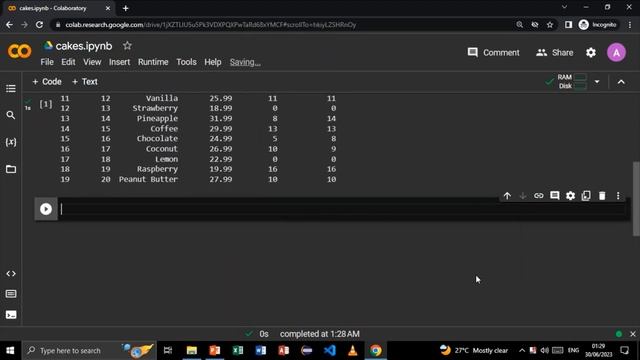Close the bottom status bar

point(633,334)
